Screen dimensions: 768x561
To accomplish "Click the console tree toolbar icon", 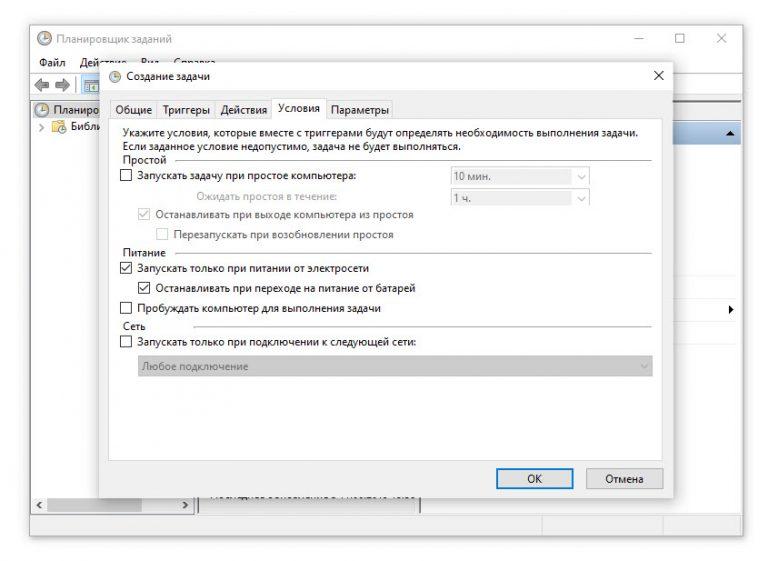I will [x=91, y=86].
